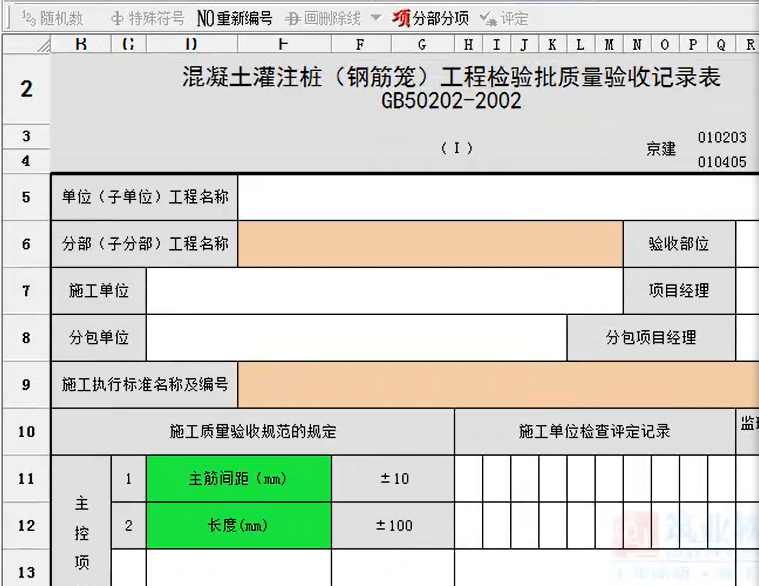Click the 分包项目经理 label cell
This screenshot has width=759, height=586.
[651, 338]
